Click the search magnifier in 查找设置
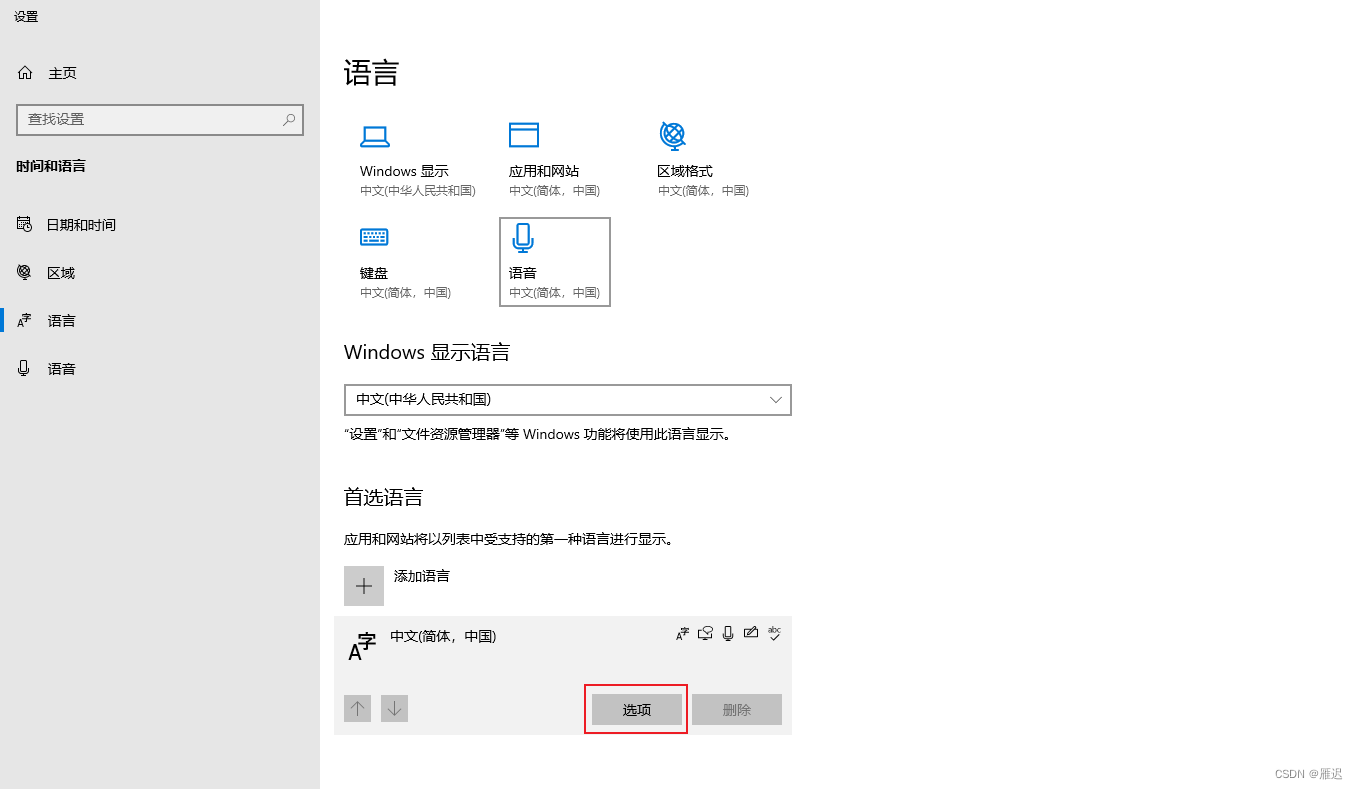Viewport: 1358px width, 789px height. point(289,119)
